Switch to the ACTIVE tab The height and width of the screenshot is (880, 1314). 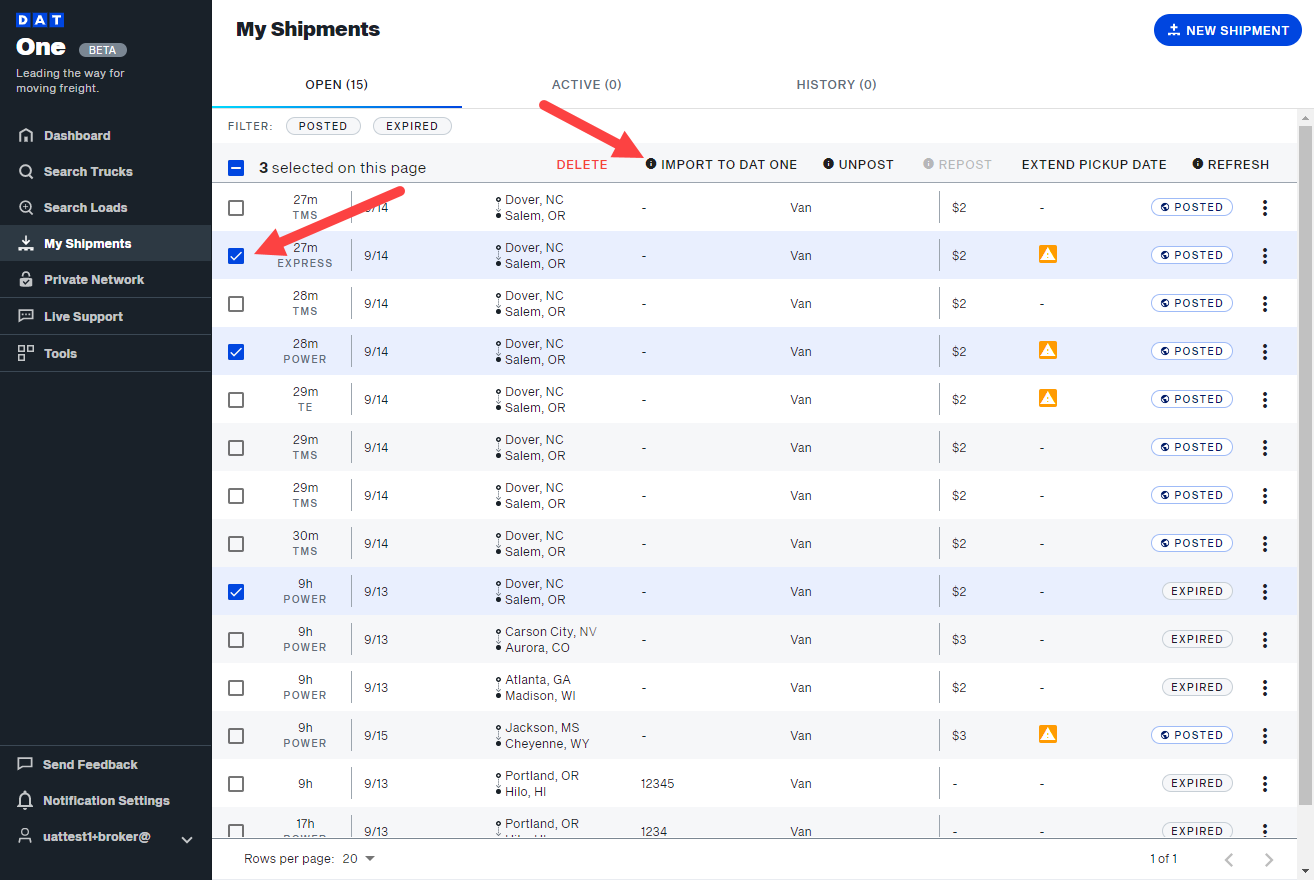(x=586, y=85)
